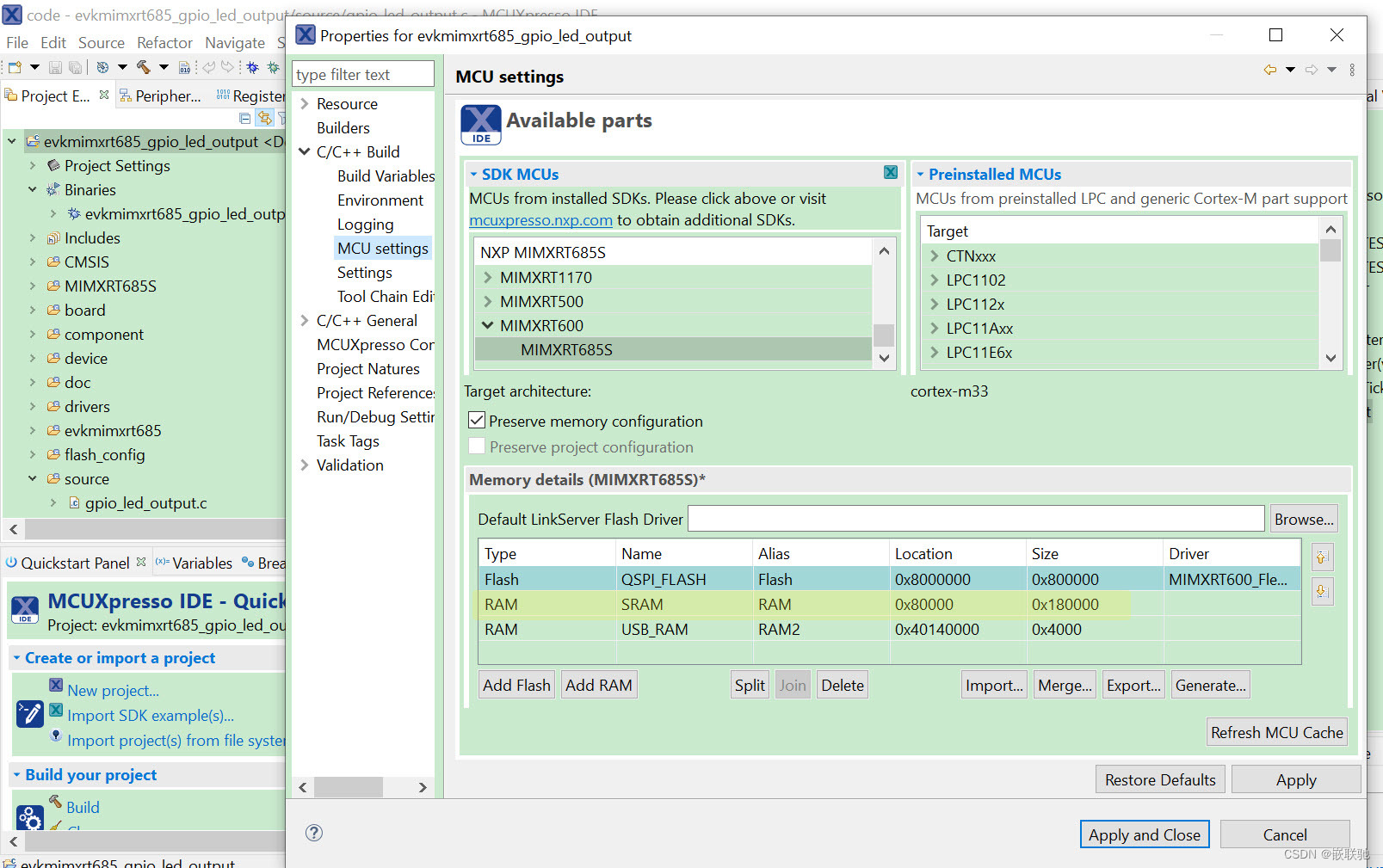Click the binary file 010 toolbar icon

[184, 67]
